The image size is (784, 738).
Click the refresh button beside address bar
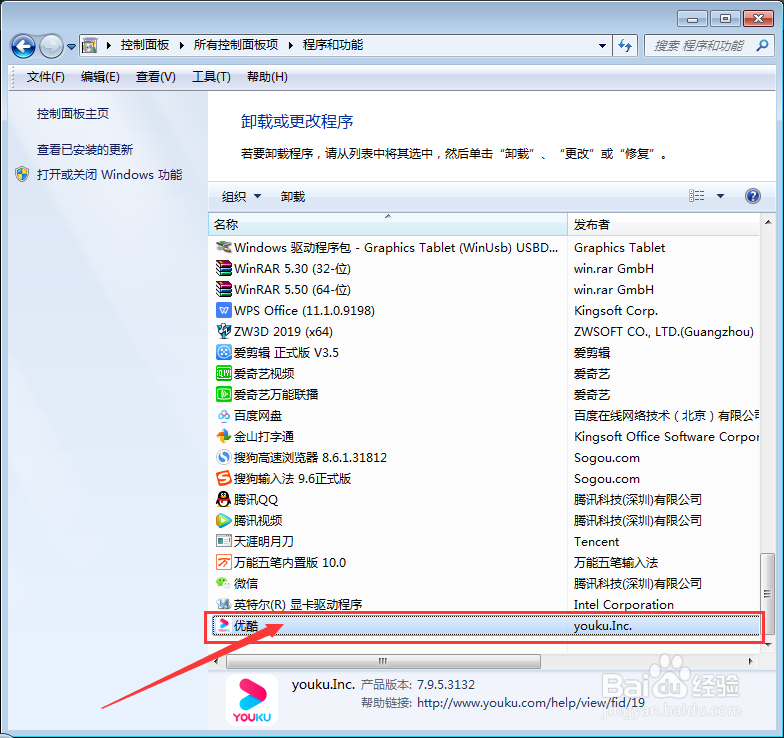(625, 46)
